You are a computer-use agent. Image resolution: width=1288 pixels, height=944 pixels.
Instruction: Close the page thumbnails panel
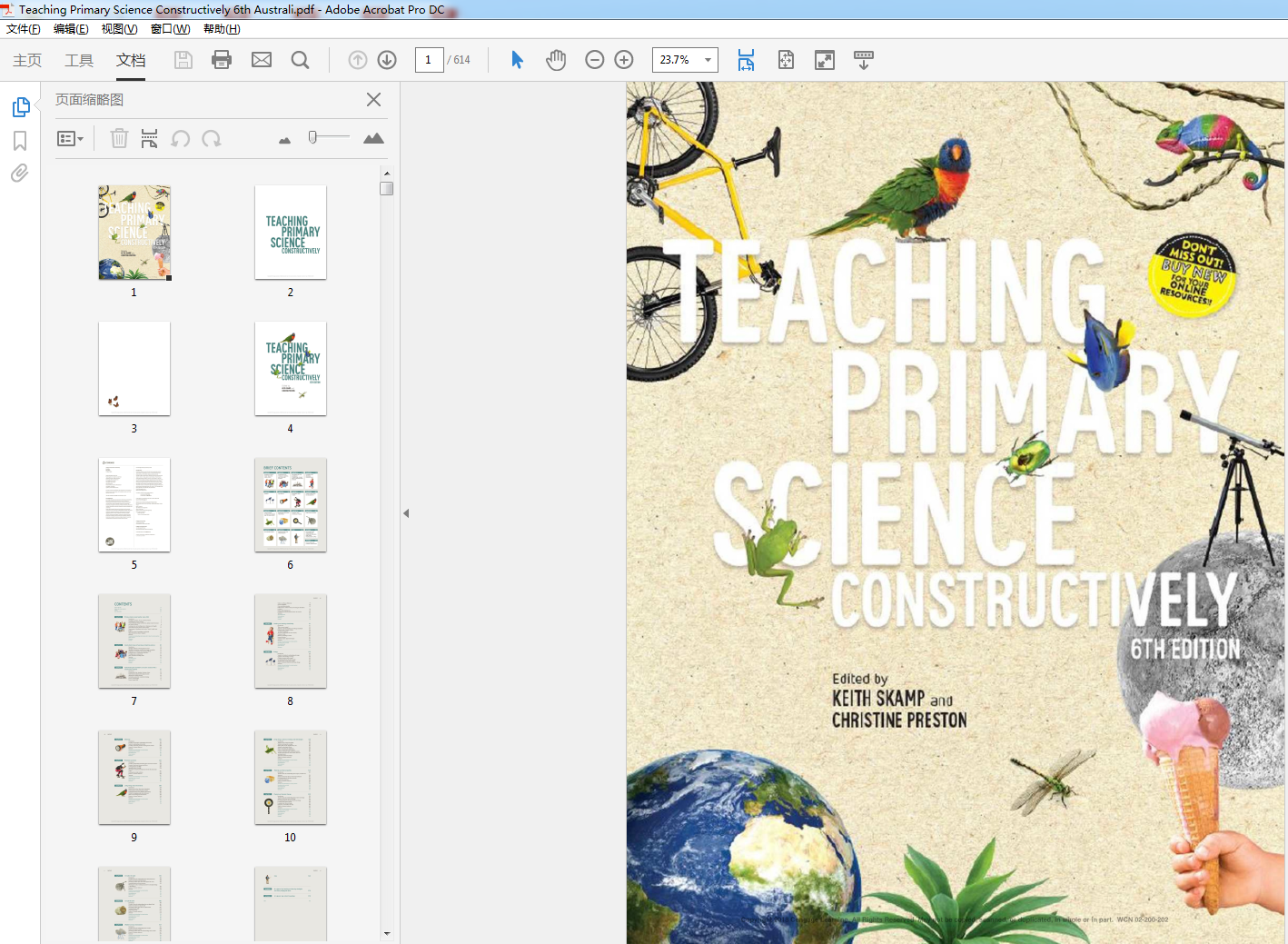pos(373,100)
